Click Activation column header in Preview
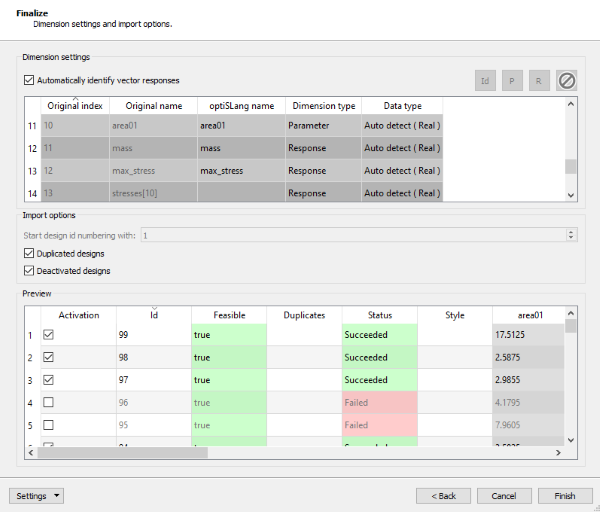 pos(78,315)
